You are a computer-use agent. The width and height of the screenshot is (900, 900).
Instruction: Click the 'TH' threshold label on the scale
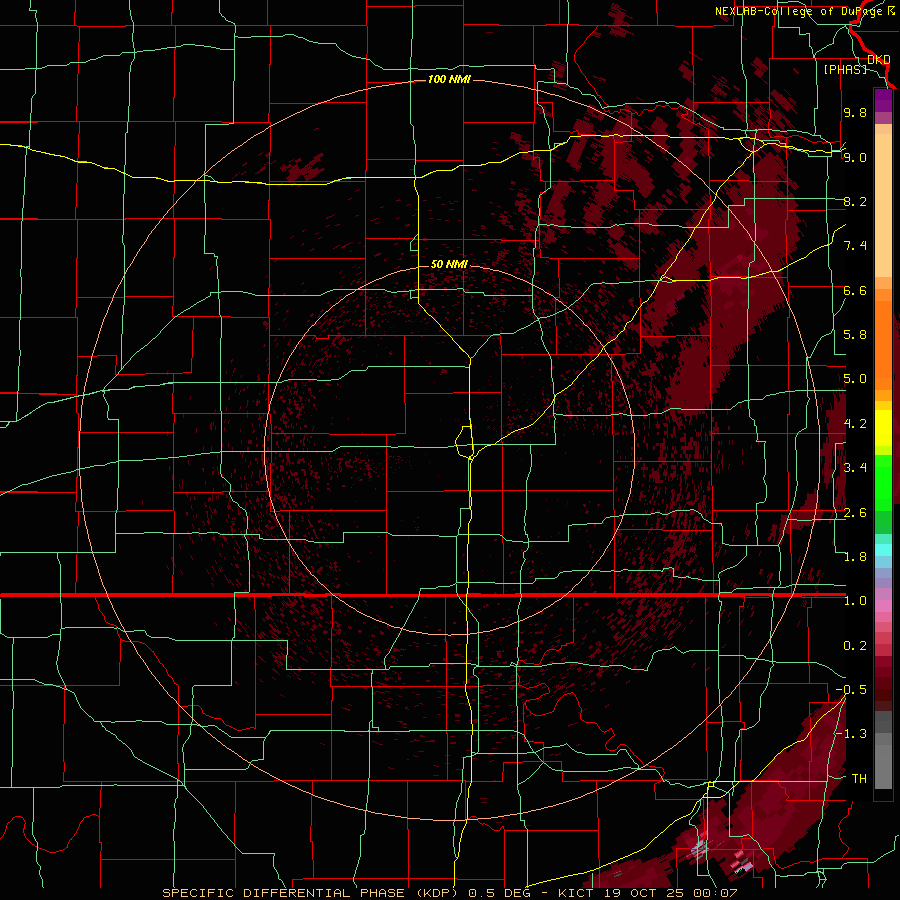click(x=859, y=779)
